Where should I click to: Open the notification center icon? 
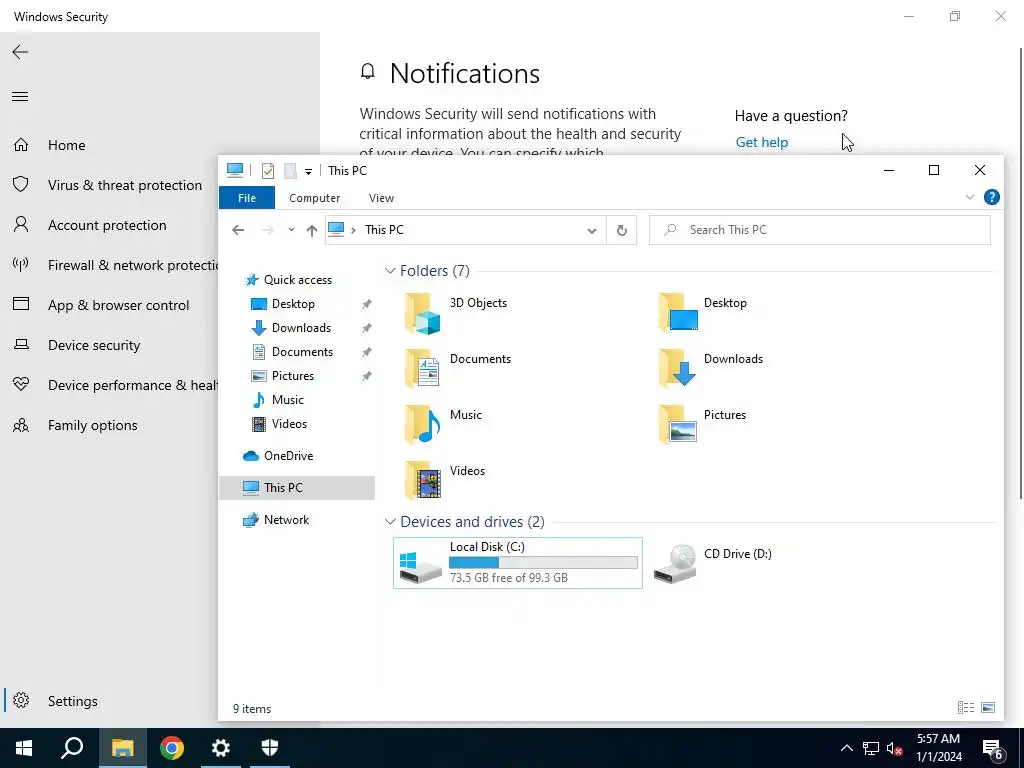993,749
